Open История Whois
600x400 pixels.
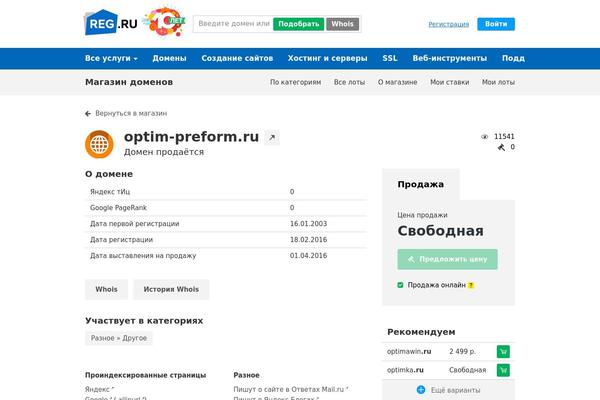point(171,289)
